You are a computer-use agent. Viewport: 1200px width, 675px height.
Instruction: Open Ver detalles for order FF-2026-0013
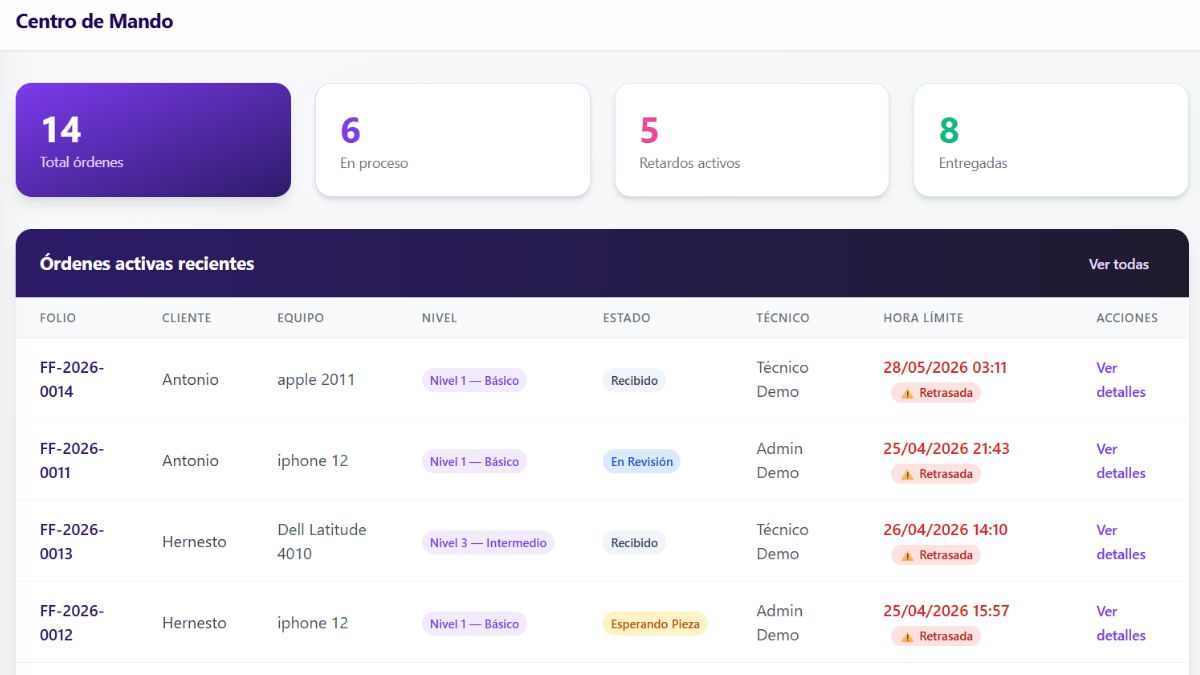1121,542
